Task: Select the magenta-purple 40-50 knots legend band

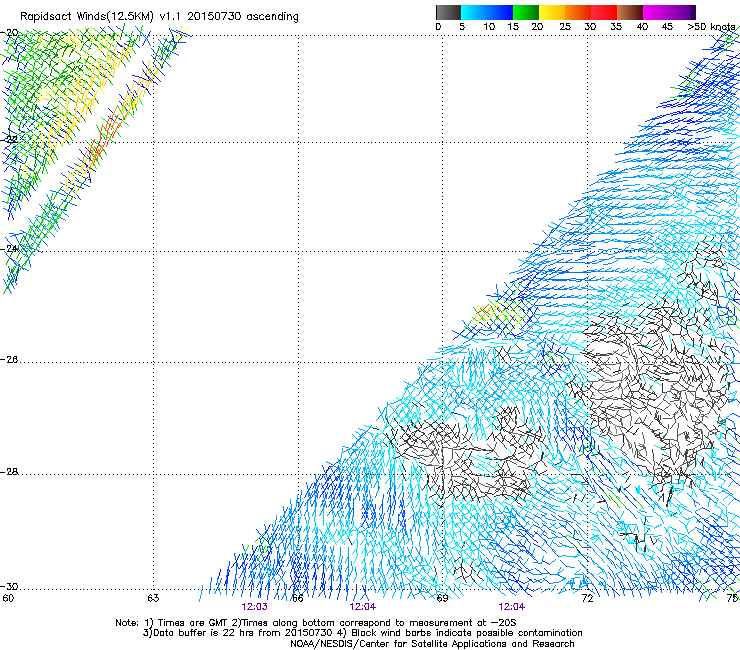Action: (669, 12)
